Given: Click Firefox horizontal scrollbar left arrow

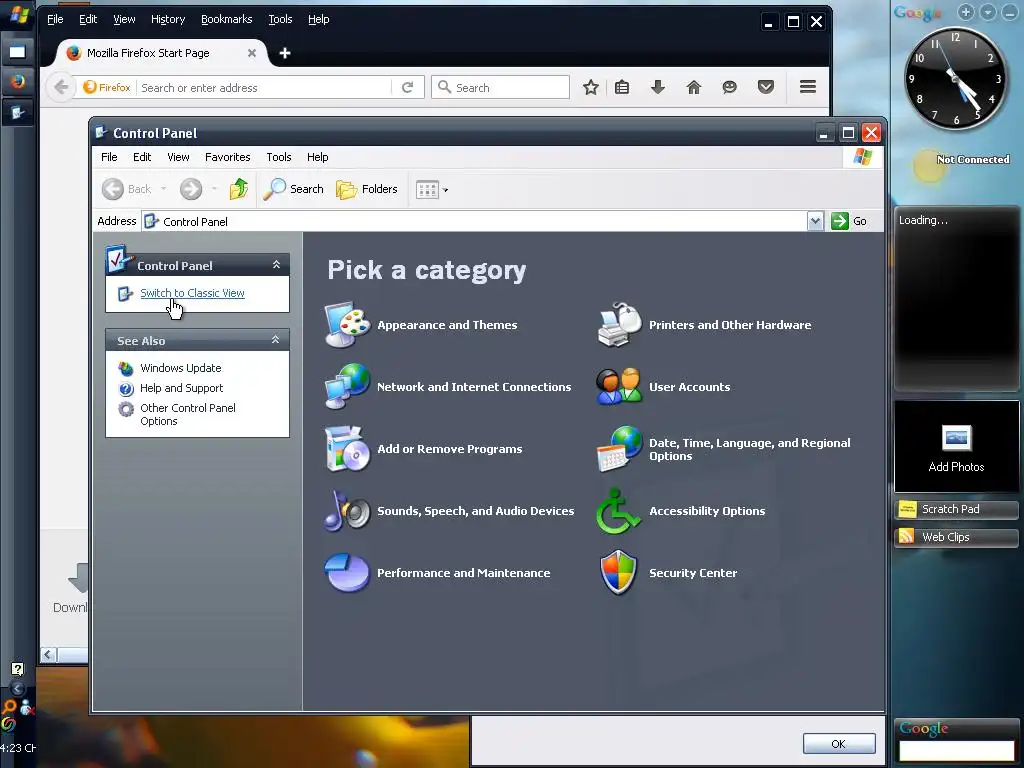Looking at the screenshot, I should (x=49, y=654).
